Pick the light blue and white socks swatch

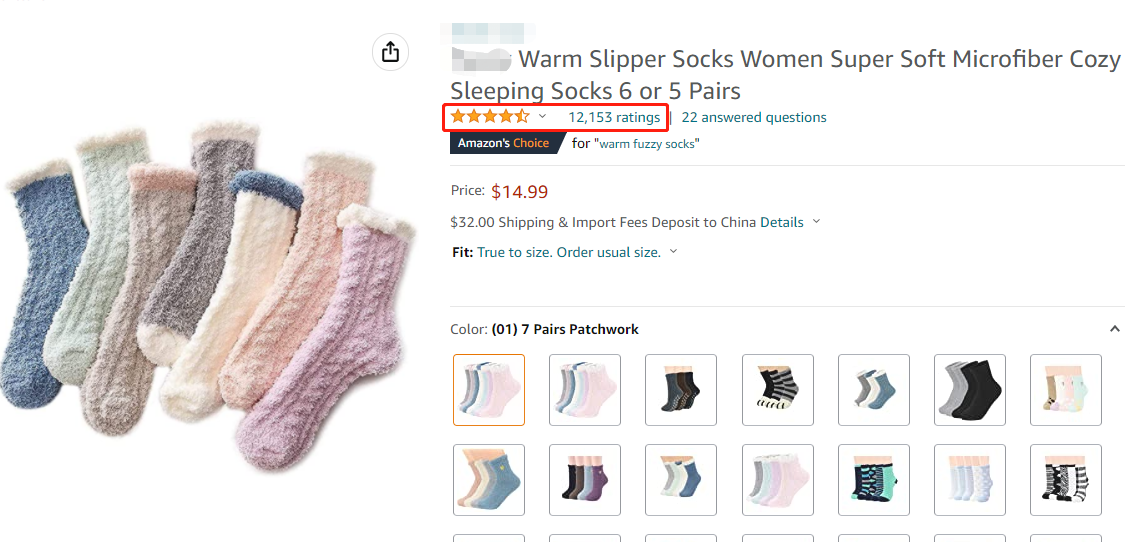point(970,480)
